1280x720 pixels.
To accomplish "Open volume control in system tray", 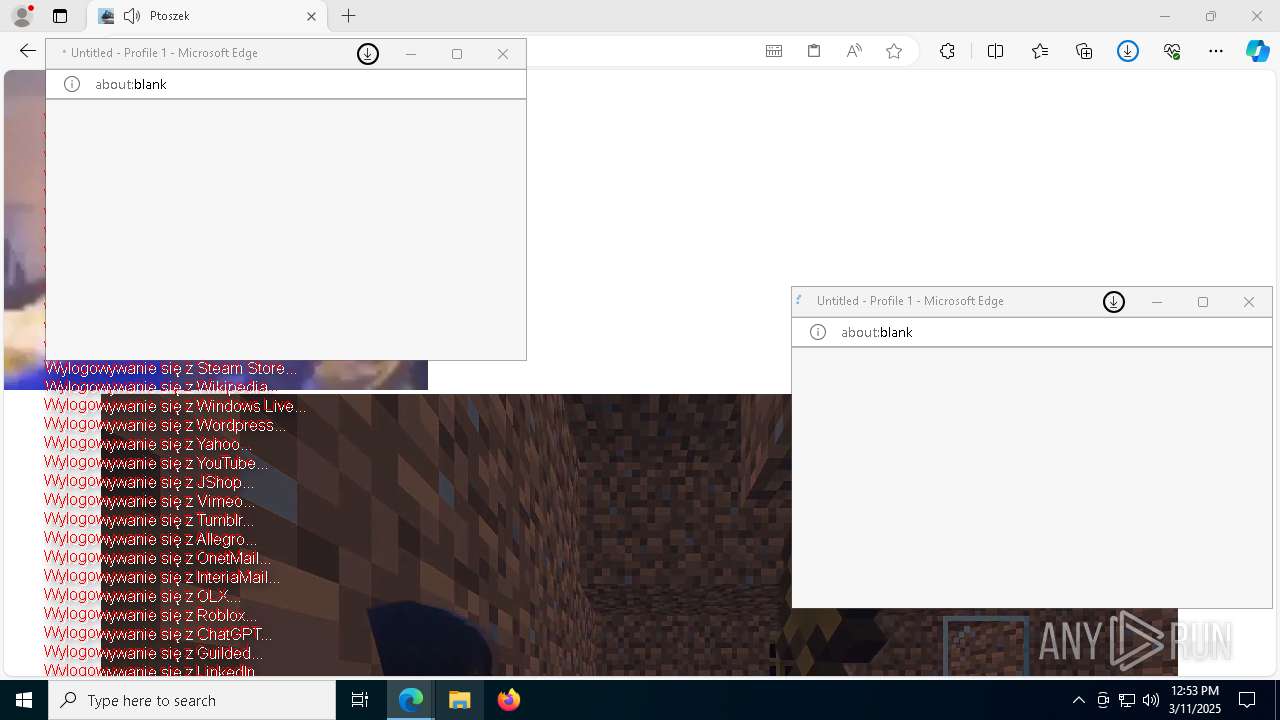I will [x=1150, y=700].
